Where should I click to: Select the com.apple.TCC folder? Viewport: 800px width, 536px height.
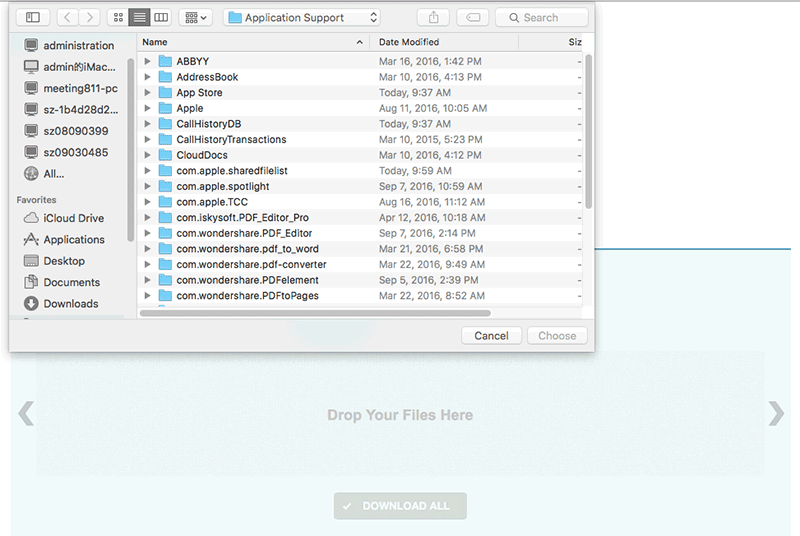tap(360, 202)
